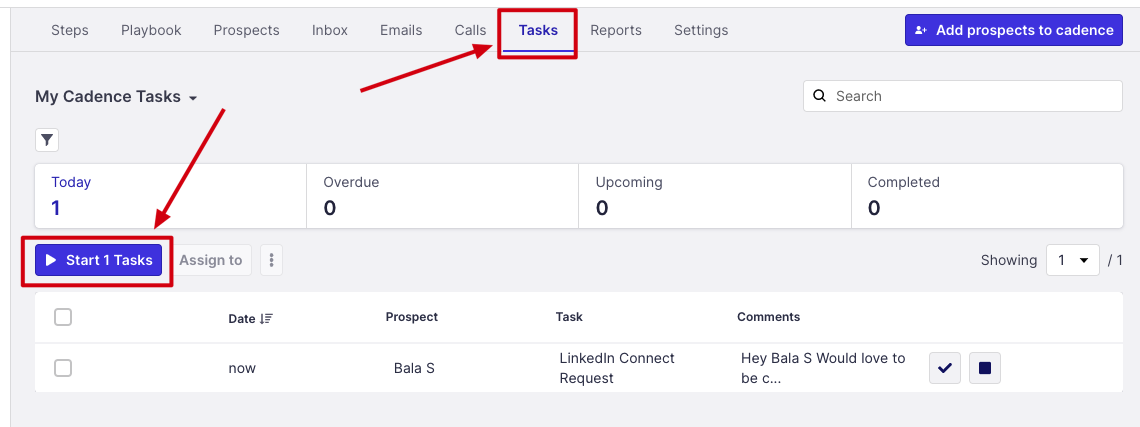1140x427 pixels.
Task: Click the date sort icon
Action: (x=266, y=318)
